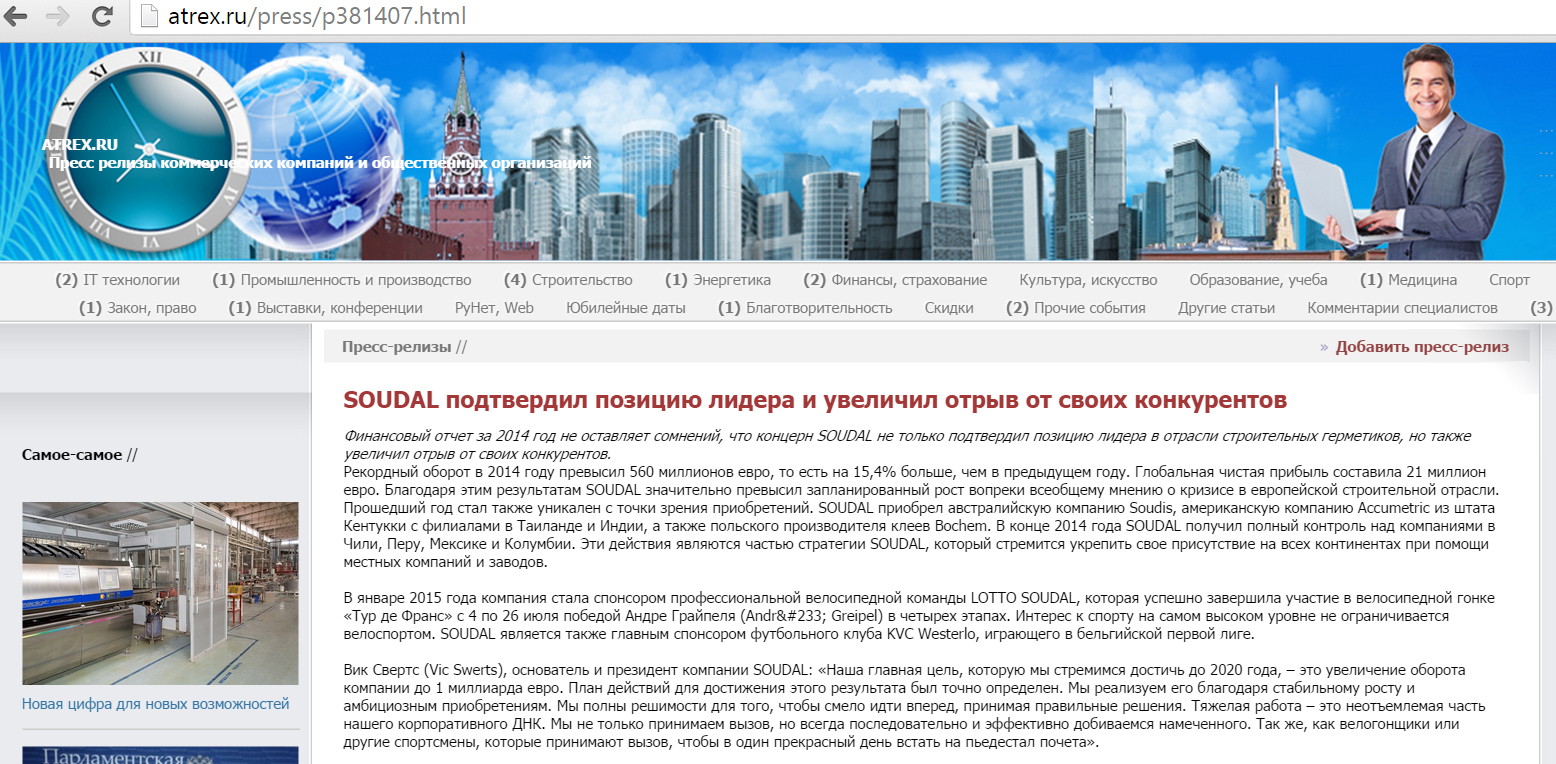Image resolution: width=1556 pixels, height=764 pixels.
Task: Select РуНет, Web category
Action: [x=494, y=308]
